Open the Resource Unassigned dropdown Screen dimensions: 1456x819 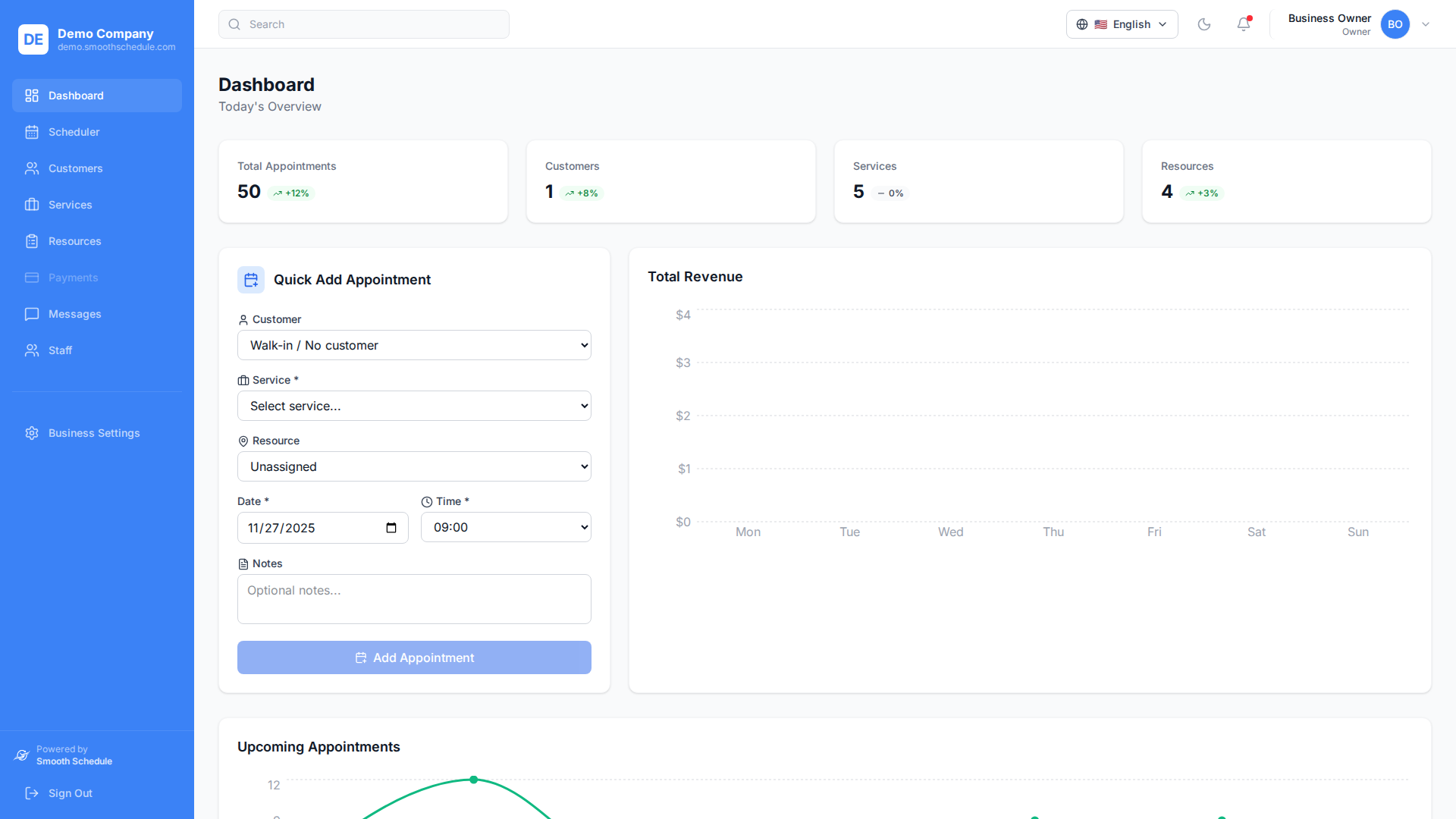[414, 466]
